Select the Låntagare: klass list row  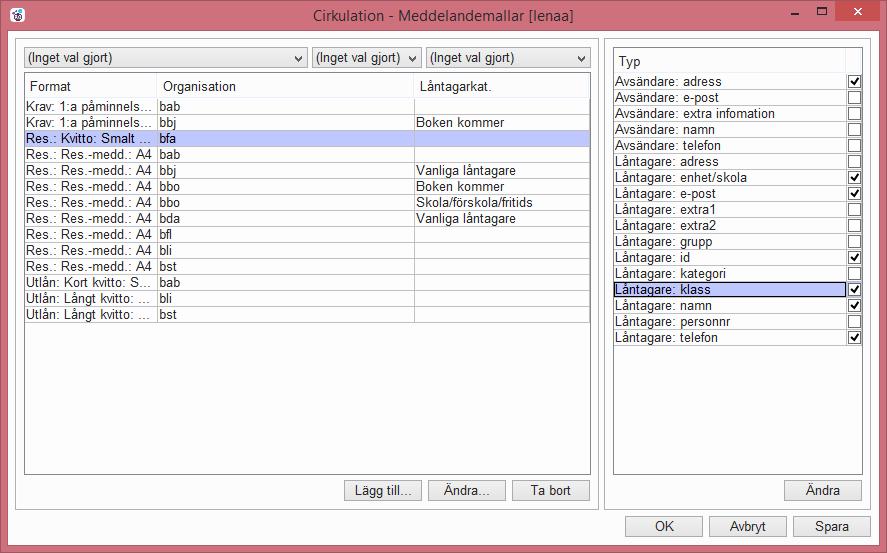730,290
